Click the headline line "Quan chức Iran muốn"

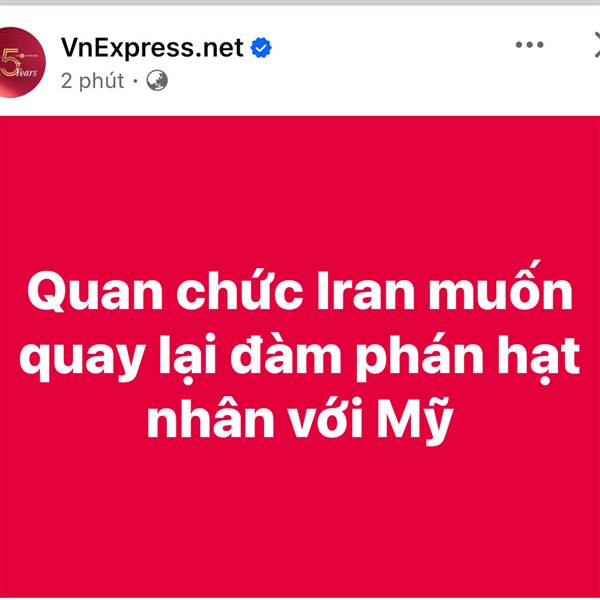click(300, 289)
